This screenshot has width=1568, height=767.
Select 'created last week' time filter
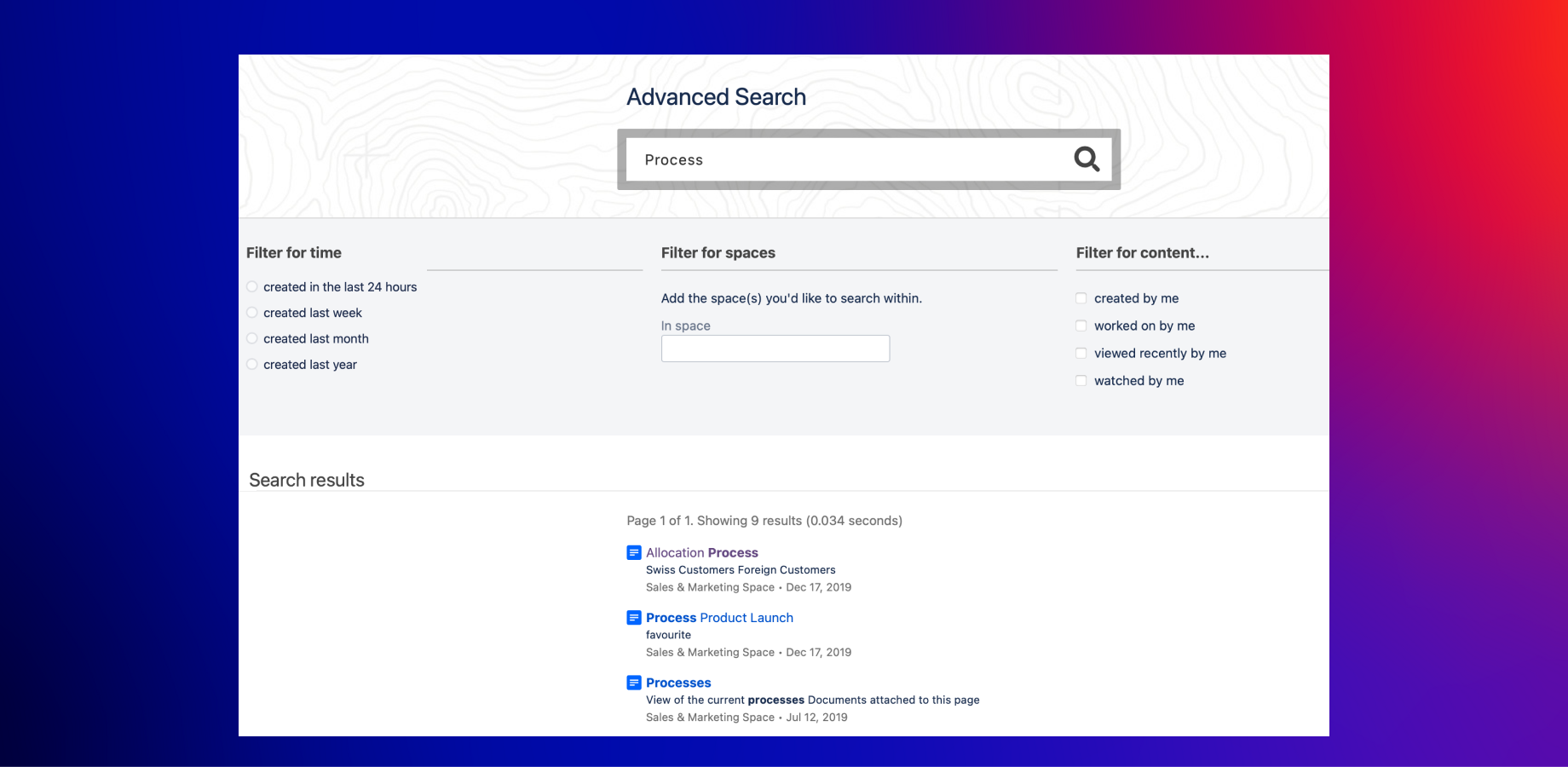(x=252, y=313)
